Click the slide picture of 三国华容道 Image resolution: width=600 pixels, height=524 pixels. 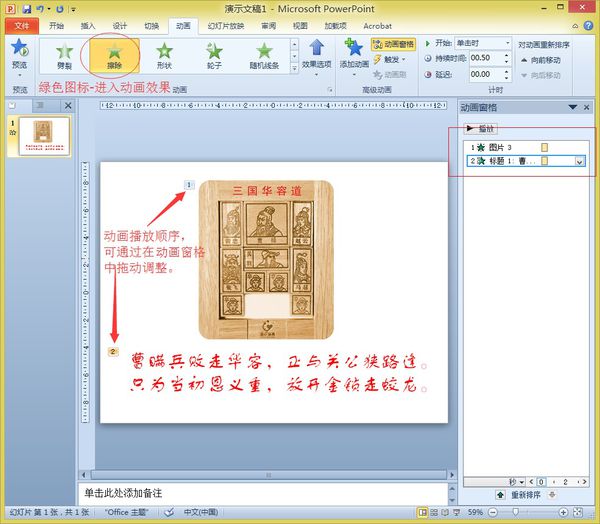point(266,260)
